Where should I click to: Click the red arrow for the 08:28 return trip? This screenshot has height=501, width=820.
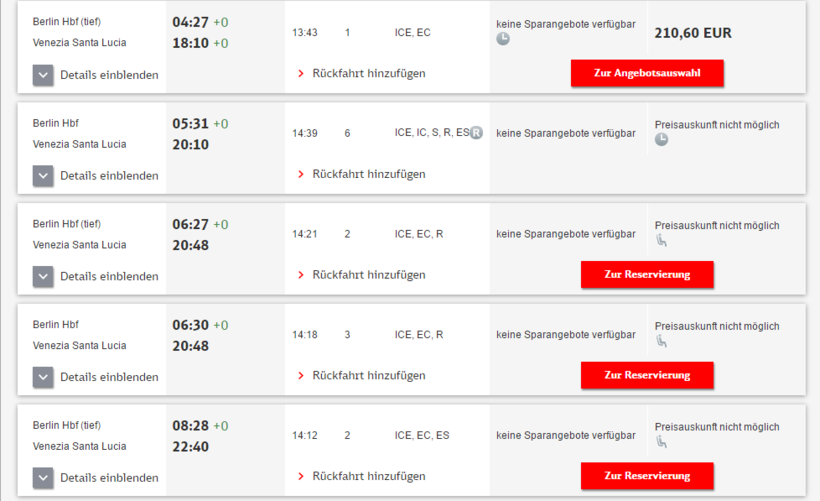click(x=301, y=476)
